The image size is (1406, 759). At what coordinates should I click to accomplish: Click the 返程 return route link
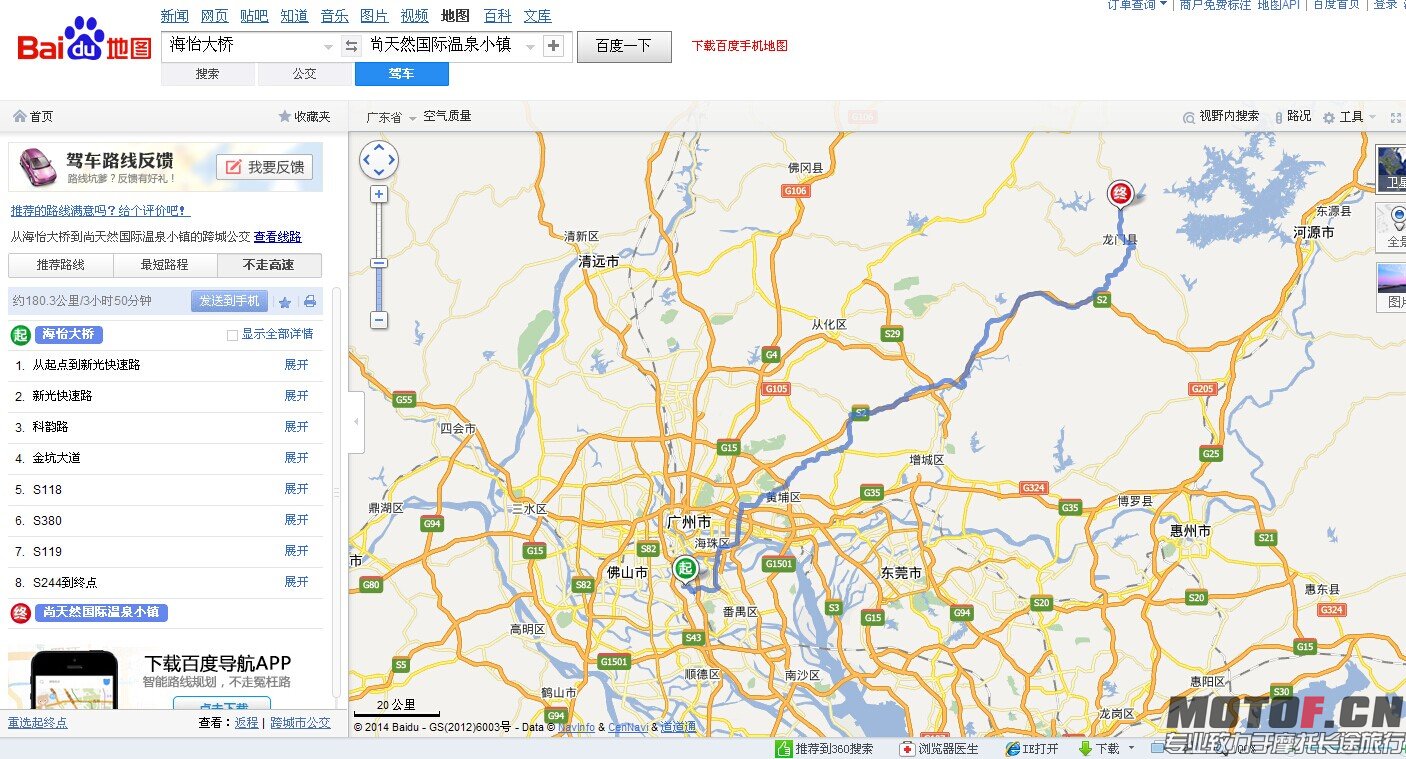click(x=246, y=723)
